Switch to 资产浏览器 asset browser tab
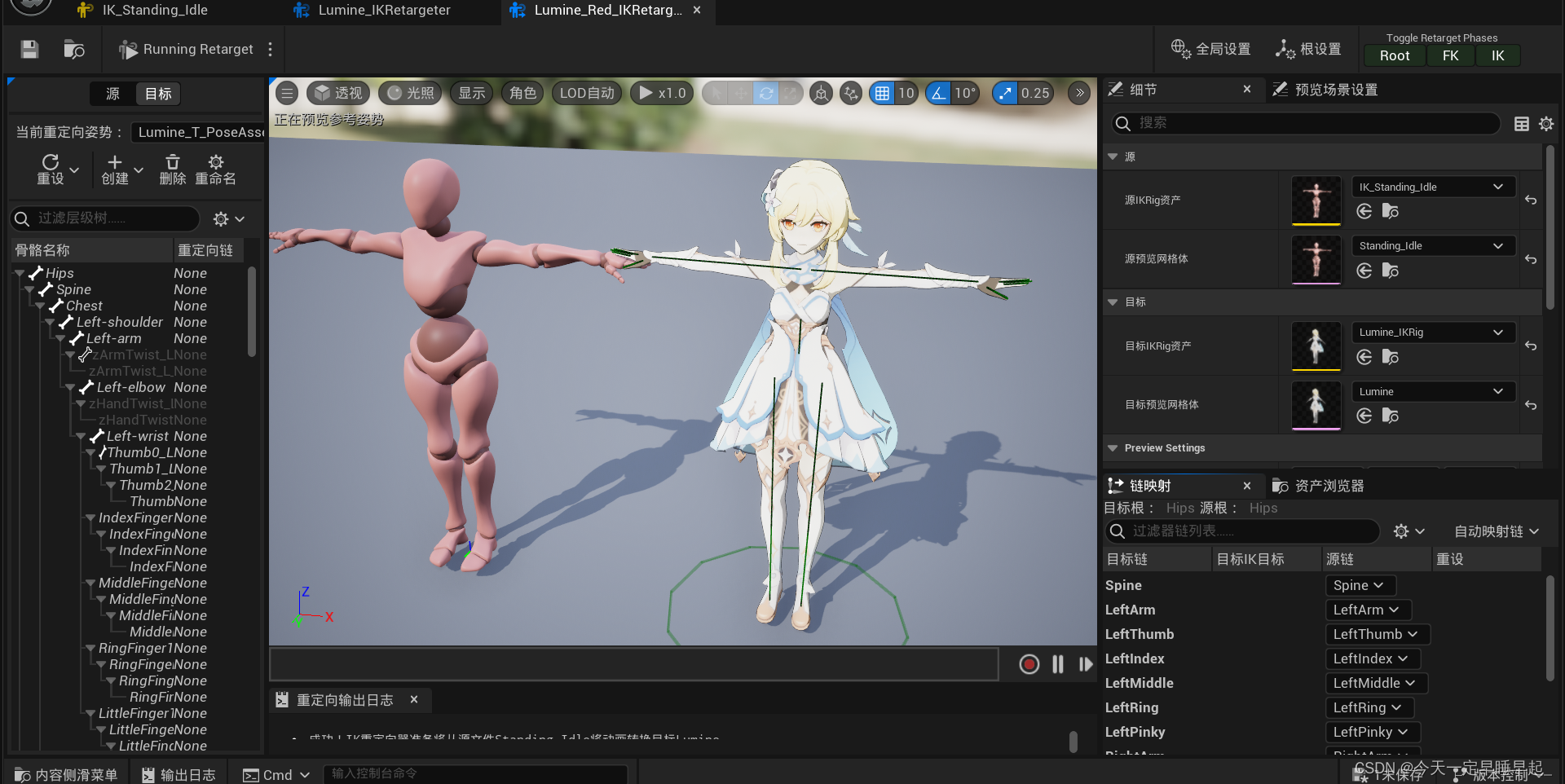 pos(1318,486)
